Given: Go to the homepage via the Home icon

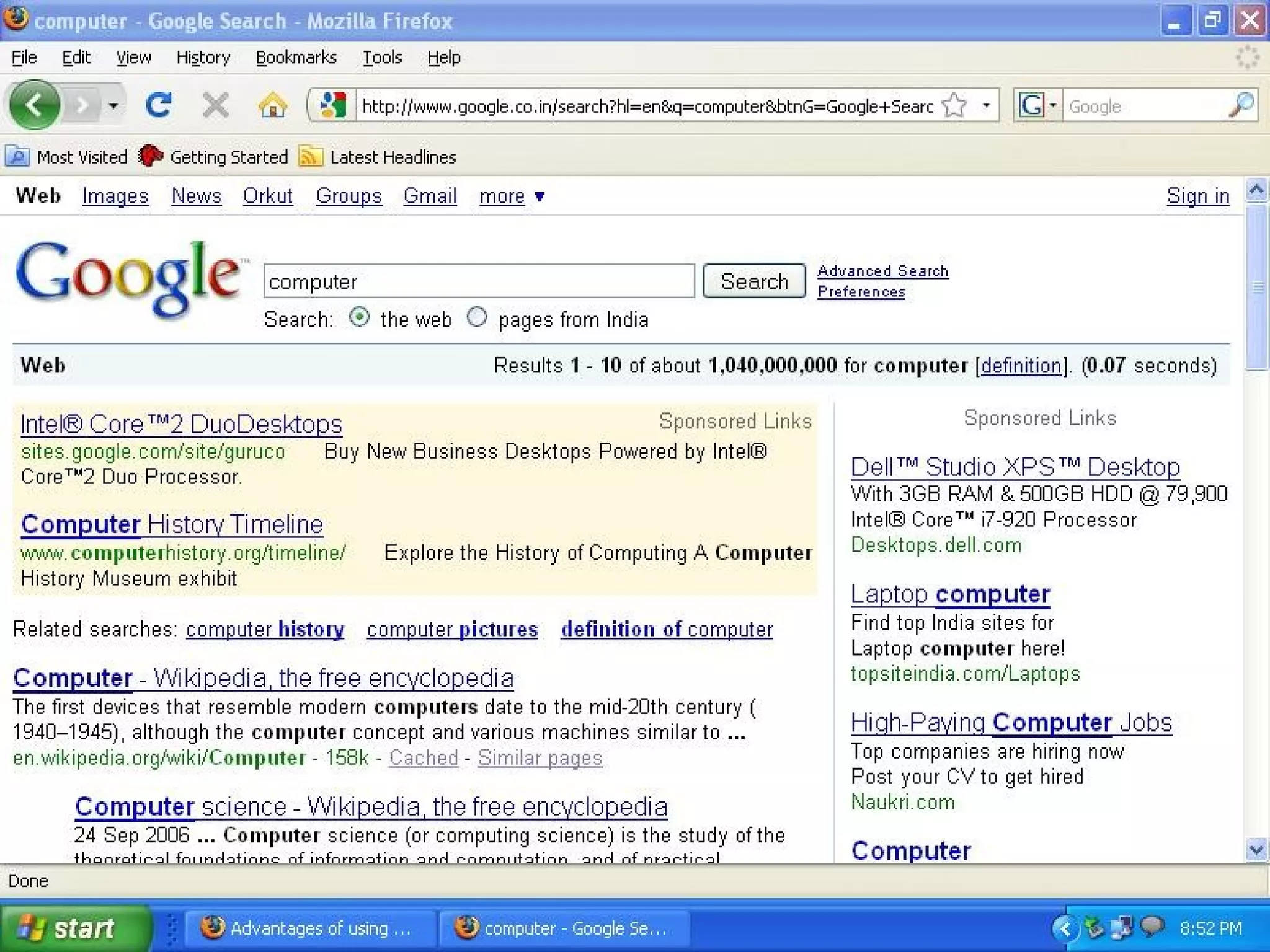Looking at the screenshot, I should click(272, 105).
